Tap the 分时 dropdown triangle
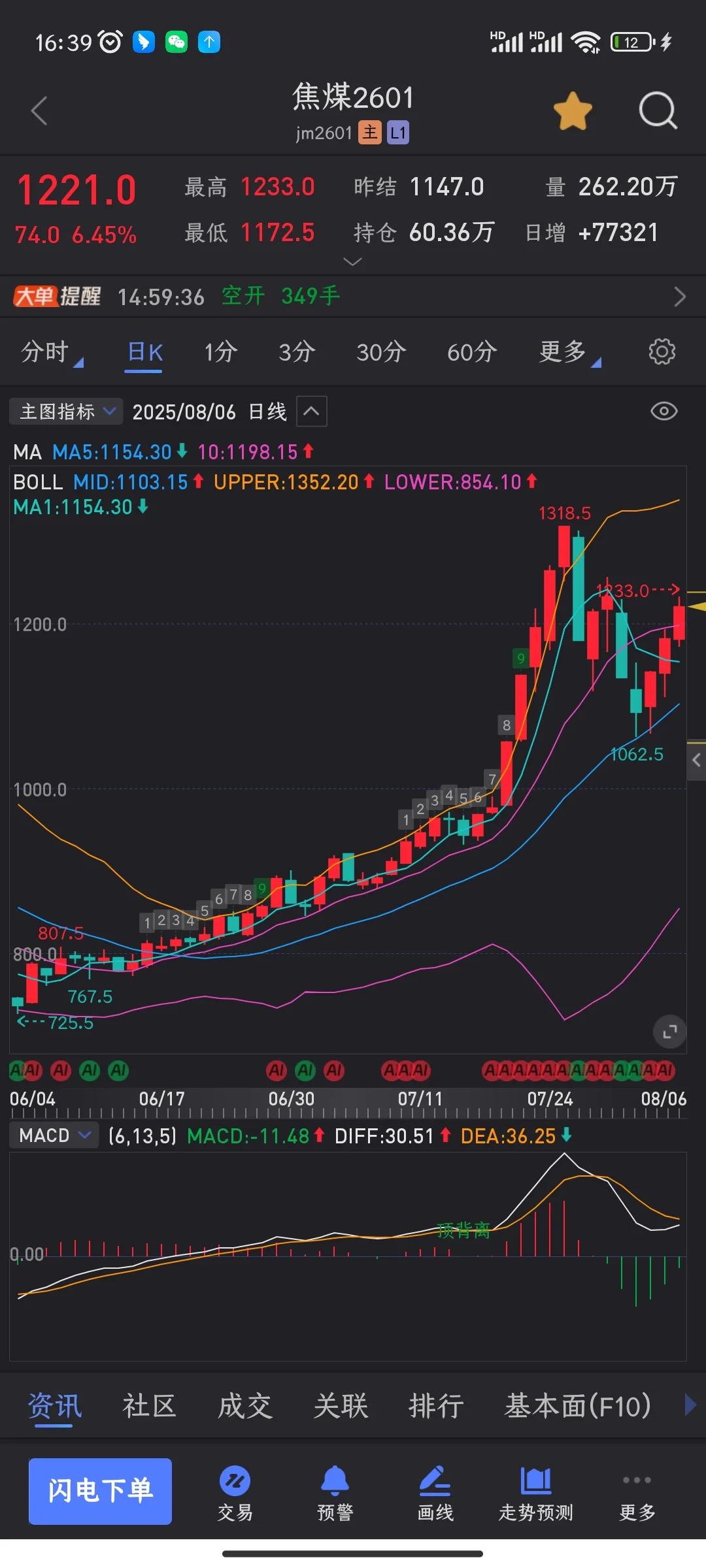 (x=78, y=363)
